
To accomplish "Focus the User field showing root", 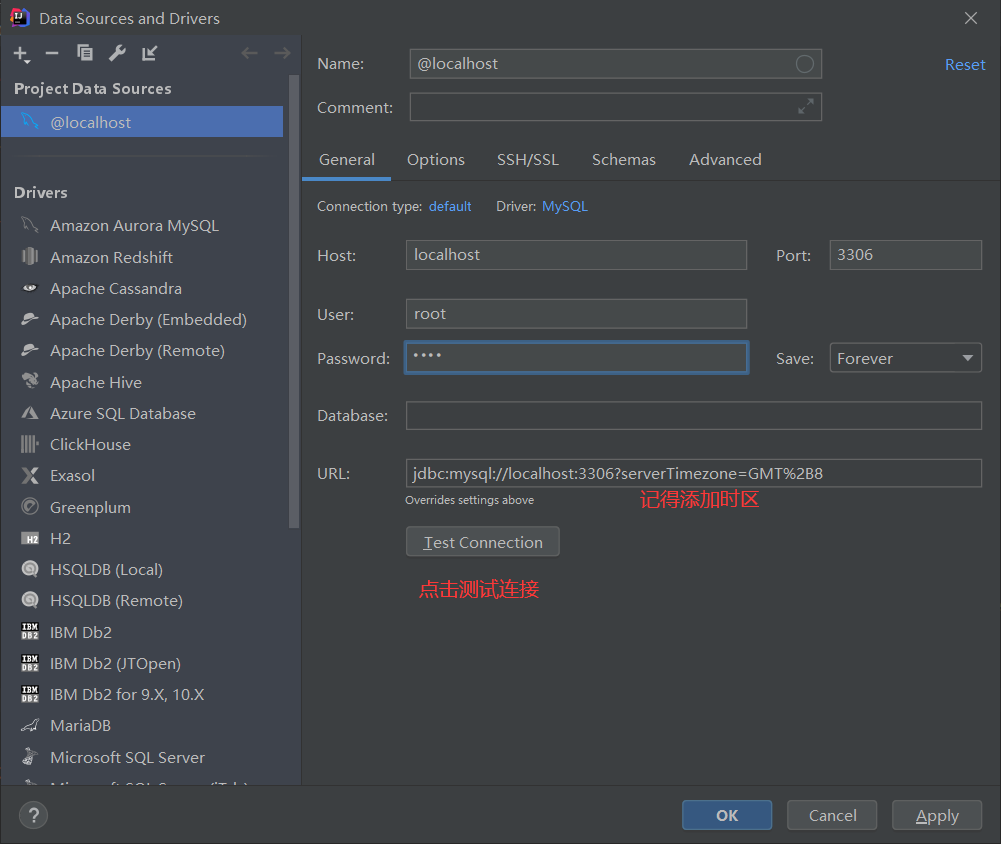I will (576, 313).
